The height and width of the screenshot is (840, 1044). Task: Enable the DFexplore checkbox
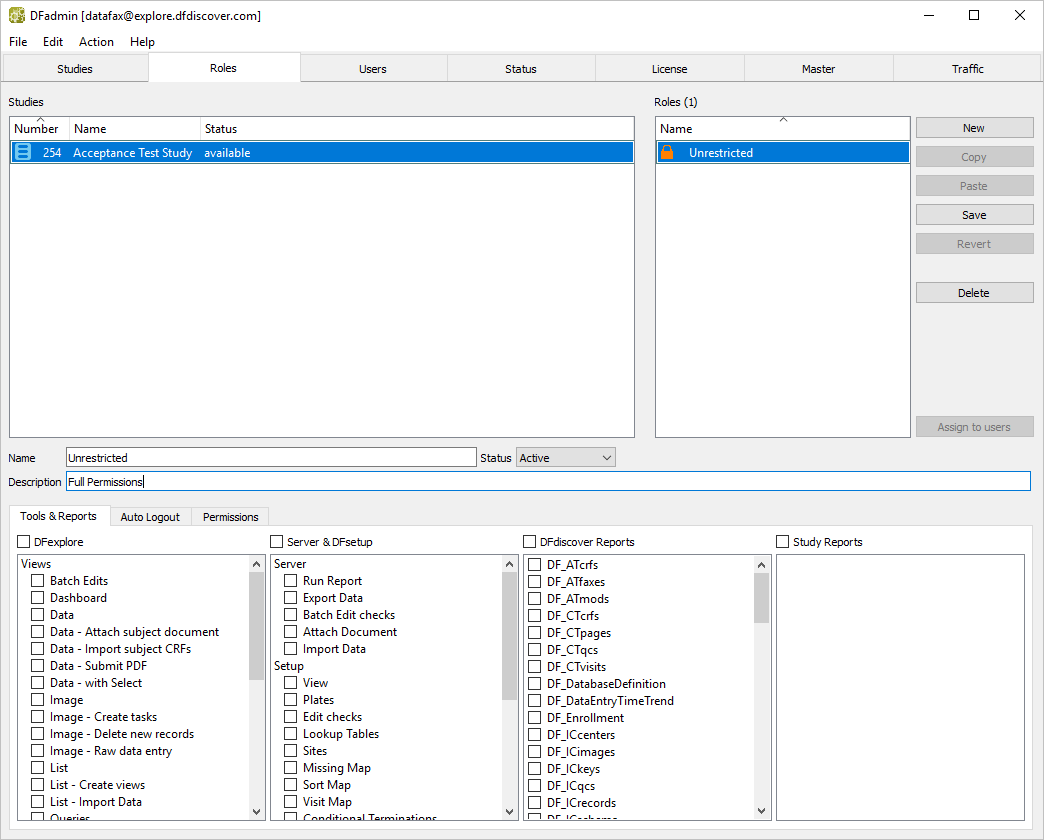click(24, 542)
